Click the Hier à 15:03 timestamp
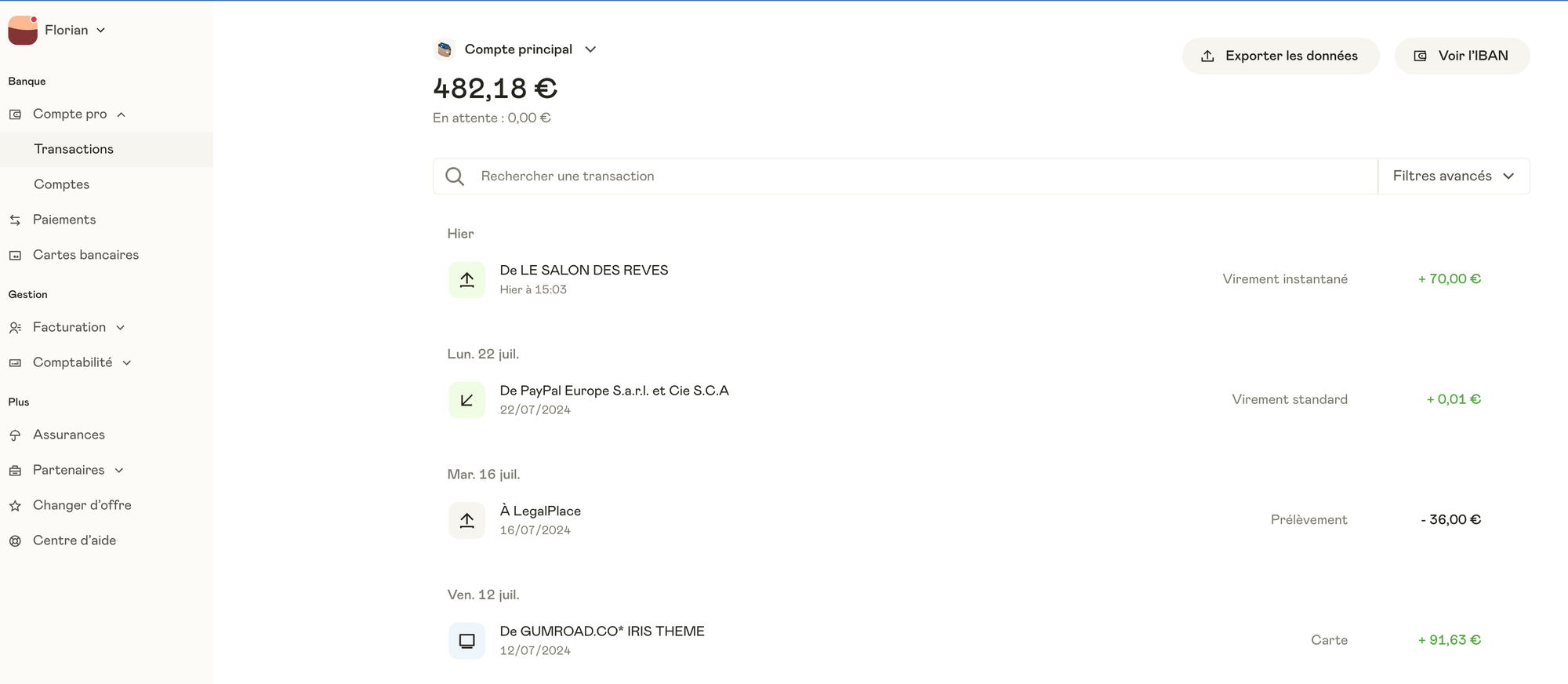The image size is (1568, 684). 533,289
